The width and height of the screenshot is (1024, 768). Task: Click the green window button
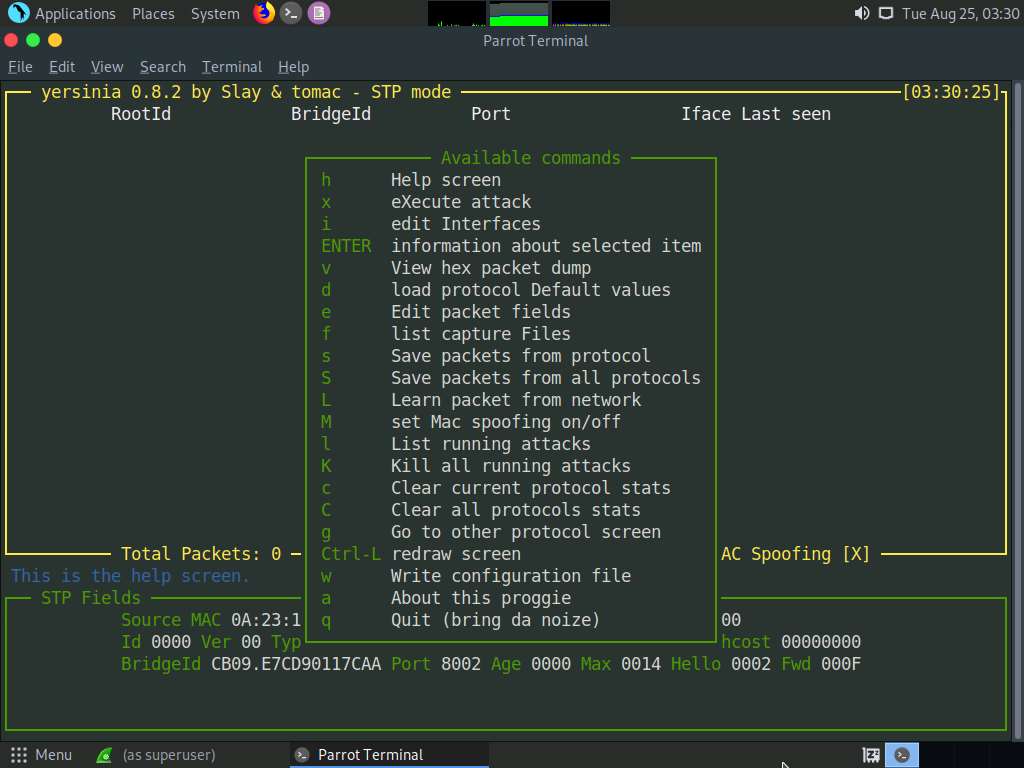pyautogui.click(x=33, y=40)
